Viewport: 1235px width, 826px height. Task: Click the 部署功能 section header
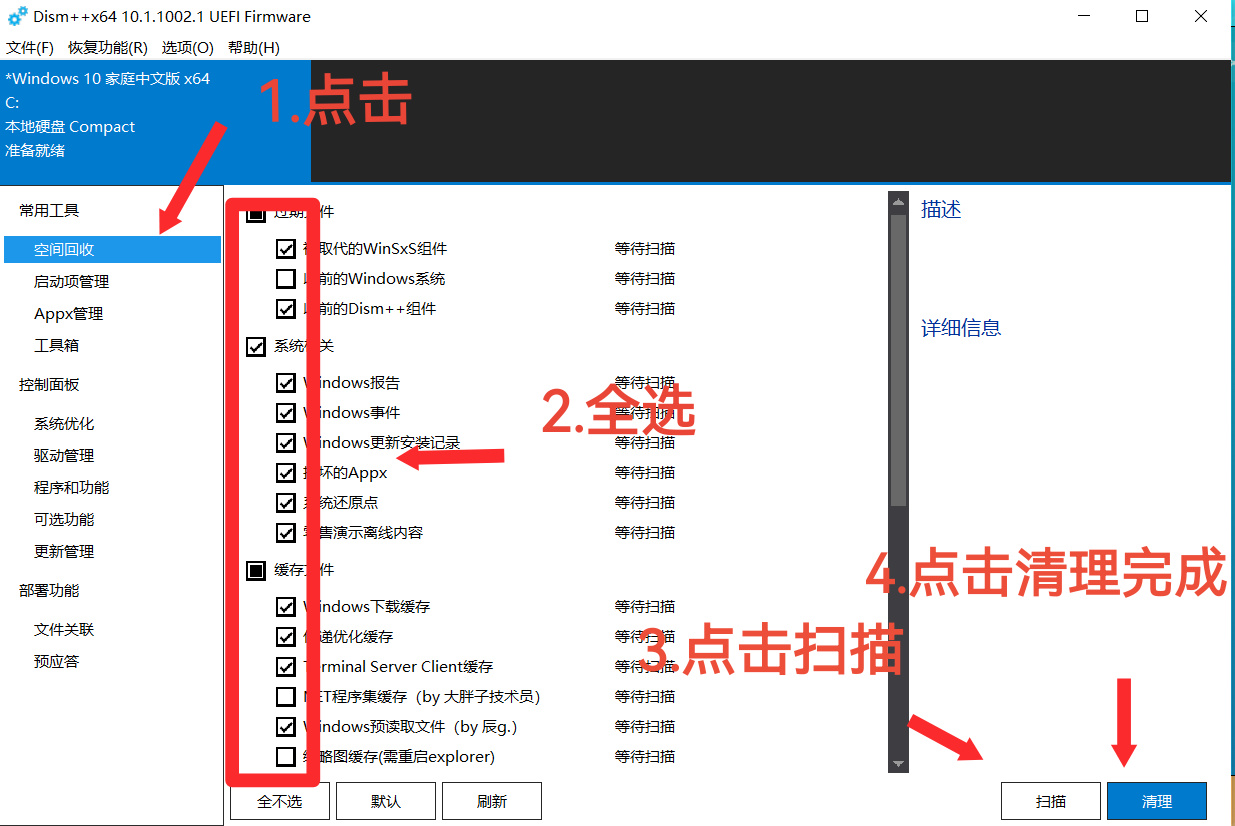coord(49,591)
